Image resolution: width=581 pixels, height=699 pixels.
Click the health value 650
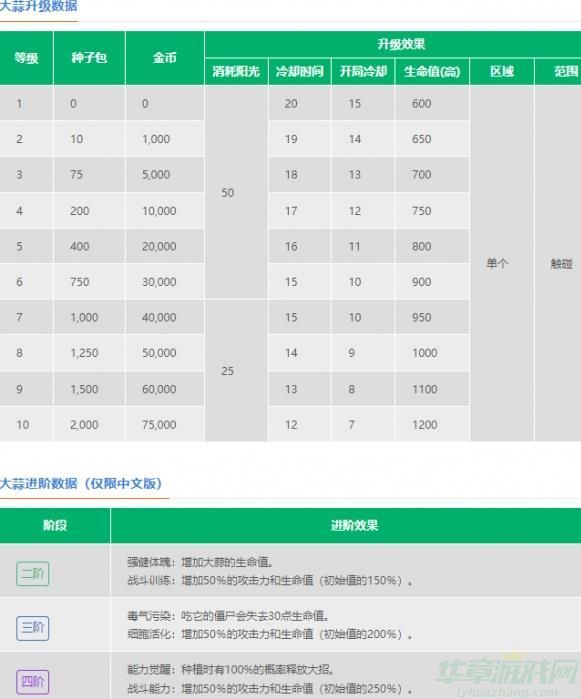coord(421,139)
